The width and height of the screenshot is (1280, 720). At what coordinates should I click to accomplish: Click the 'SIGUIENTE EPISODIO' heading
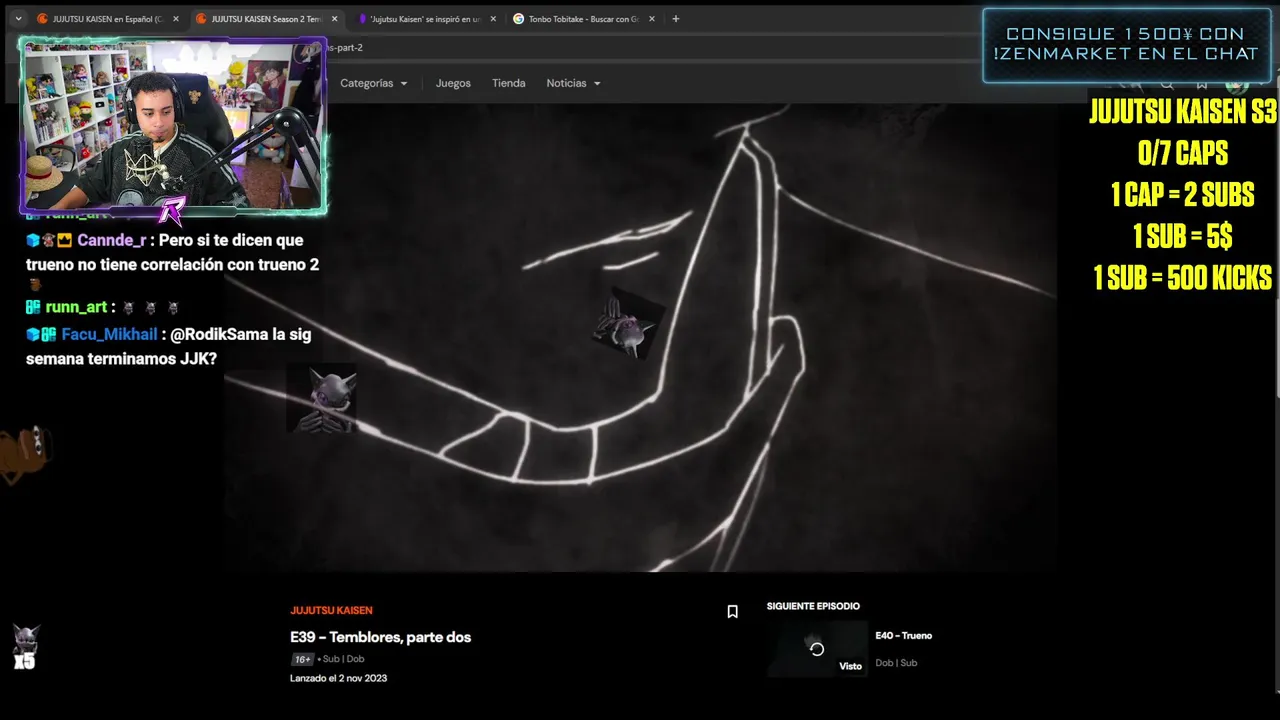click(813, 606)
